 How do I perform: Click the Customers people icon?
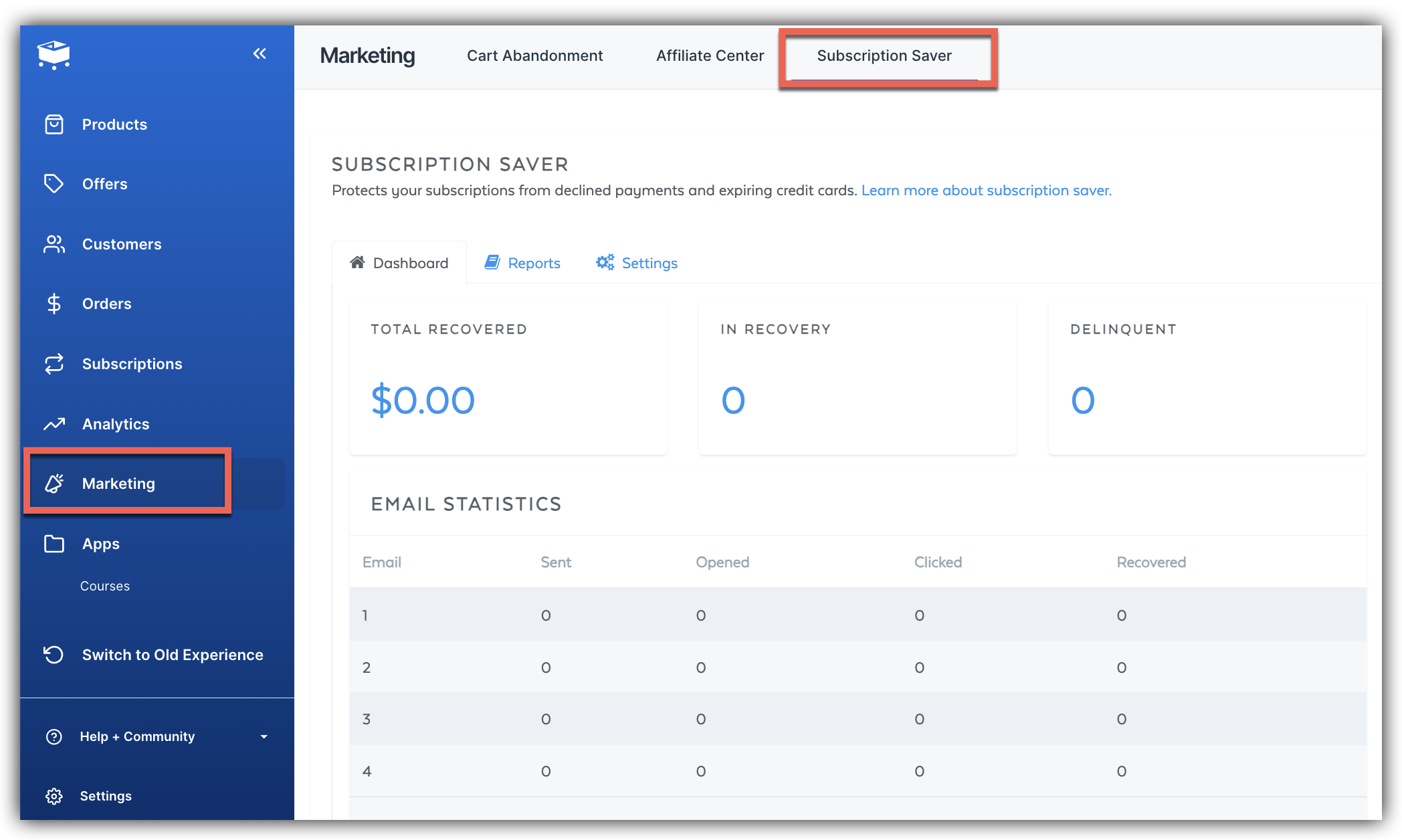(54, 244)
